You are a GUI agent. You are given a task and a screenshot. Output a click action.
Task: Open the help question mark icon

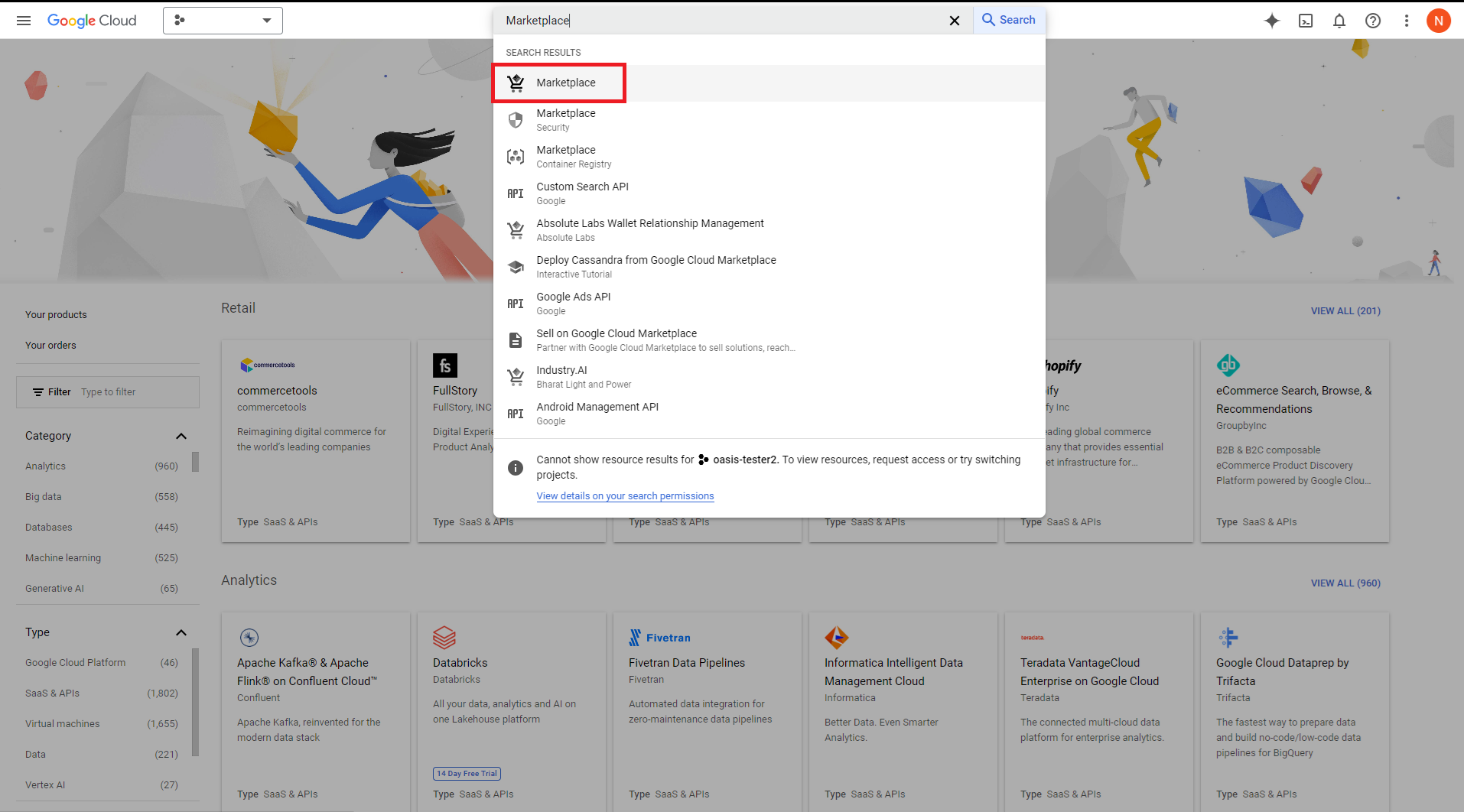(x=1373, y=21)
